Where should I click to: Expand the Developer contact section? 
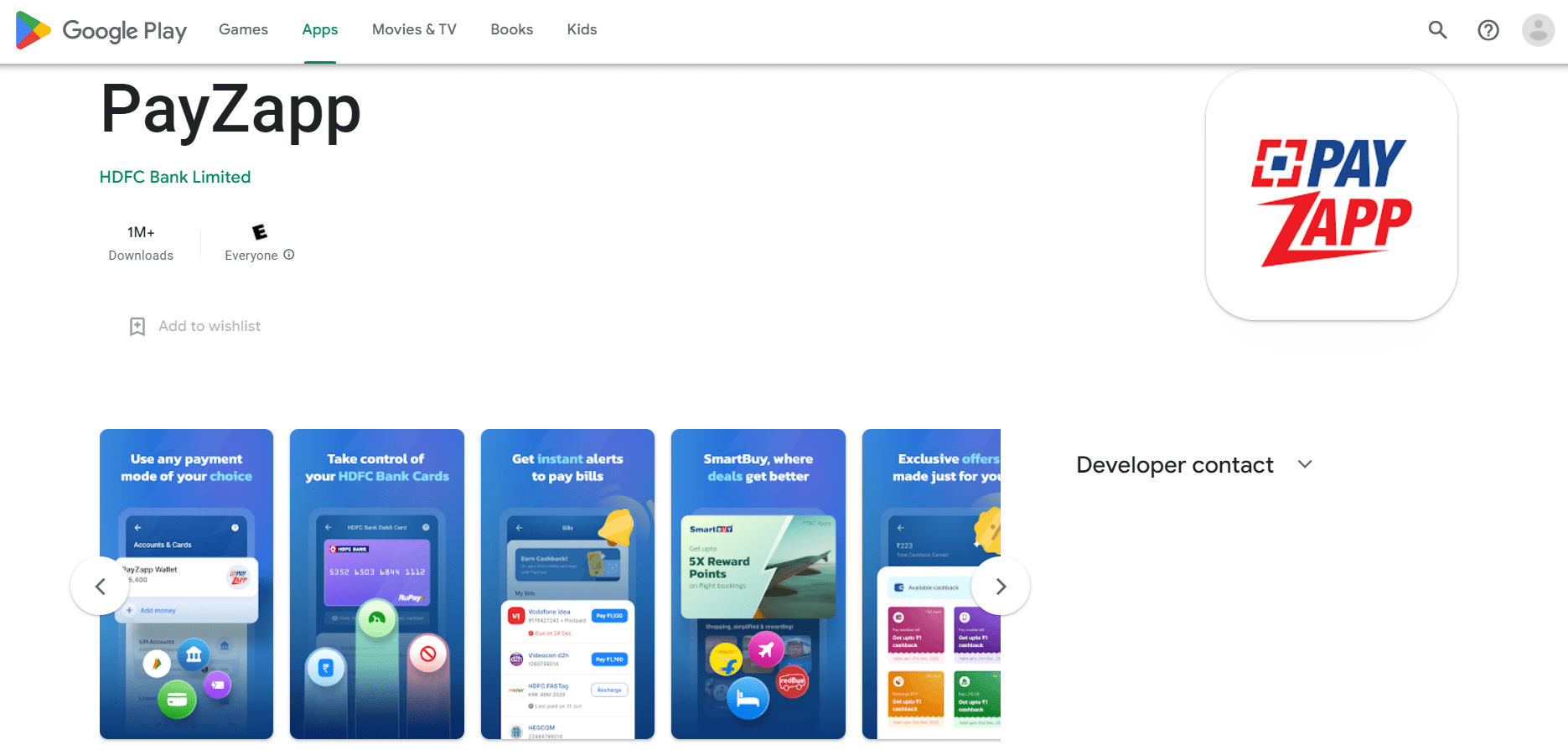point(1305,464)
